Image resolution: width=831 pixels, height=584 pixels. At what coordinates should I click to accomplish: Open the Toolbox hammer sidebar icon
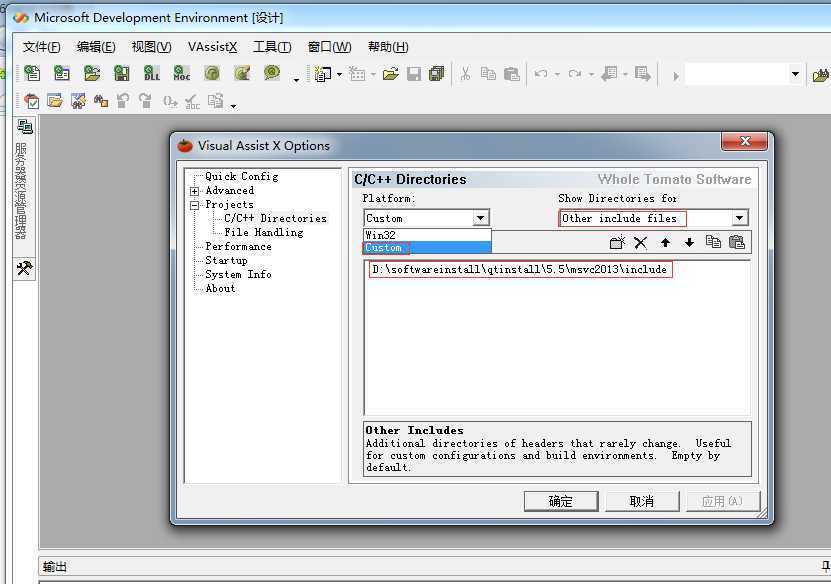pos(24,269)
